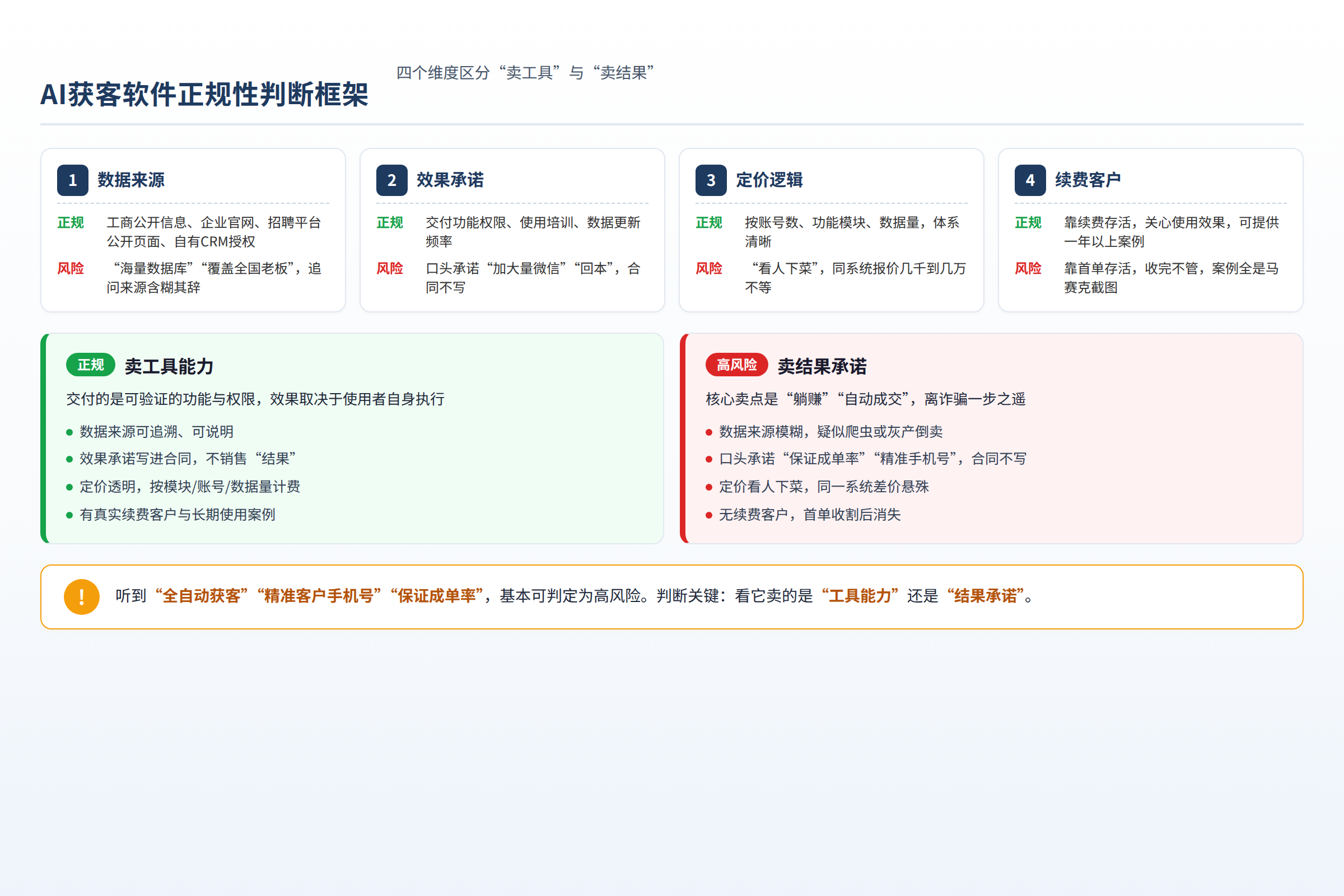Click subtitle 四个维度区分“卖工具”与“卖结果”

tap(525, 73)
